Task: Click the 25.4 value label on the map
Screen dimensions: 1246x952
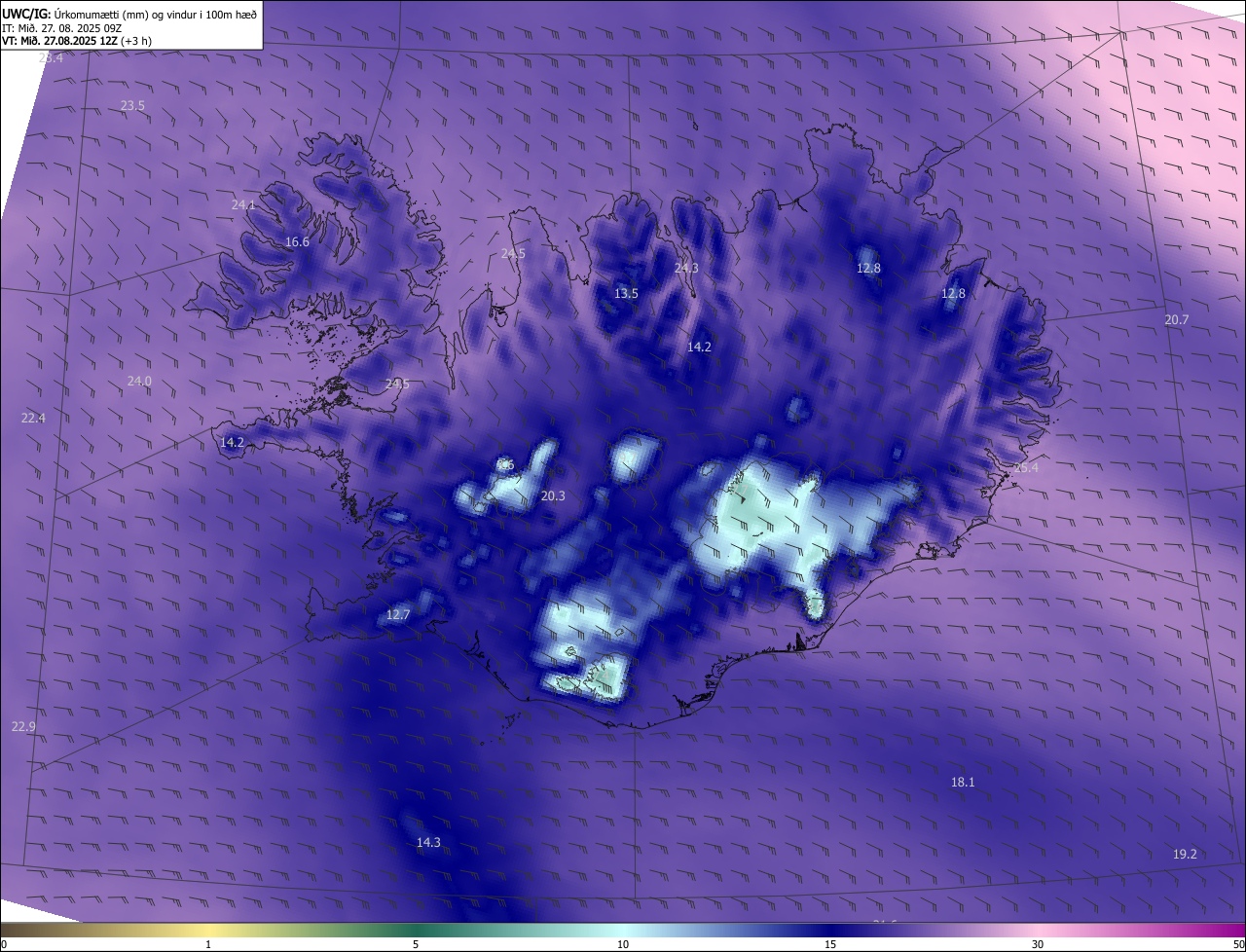Action: pyautogui.click(x=1026, y=467)
